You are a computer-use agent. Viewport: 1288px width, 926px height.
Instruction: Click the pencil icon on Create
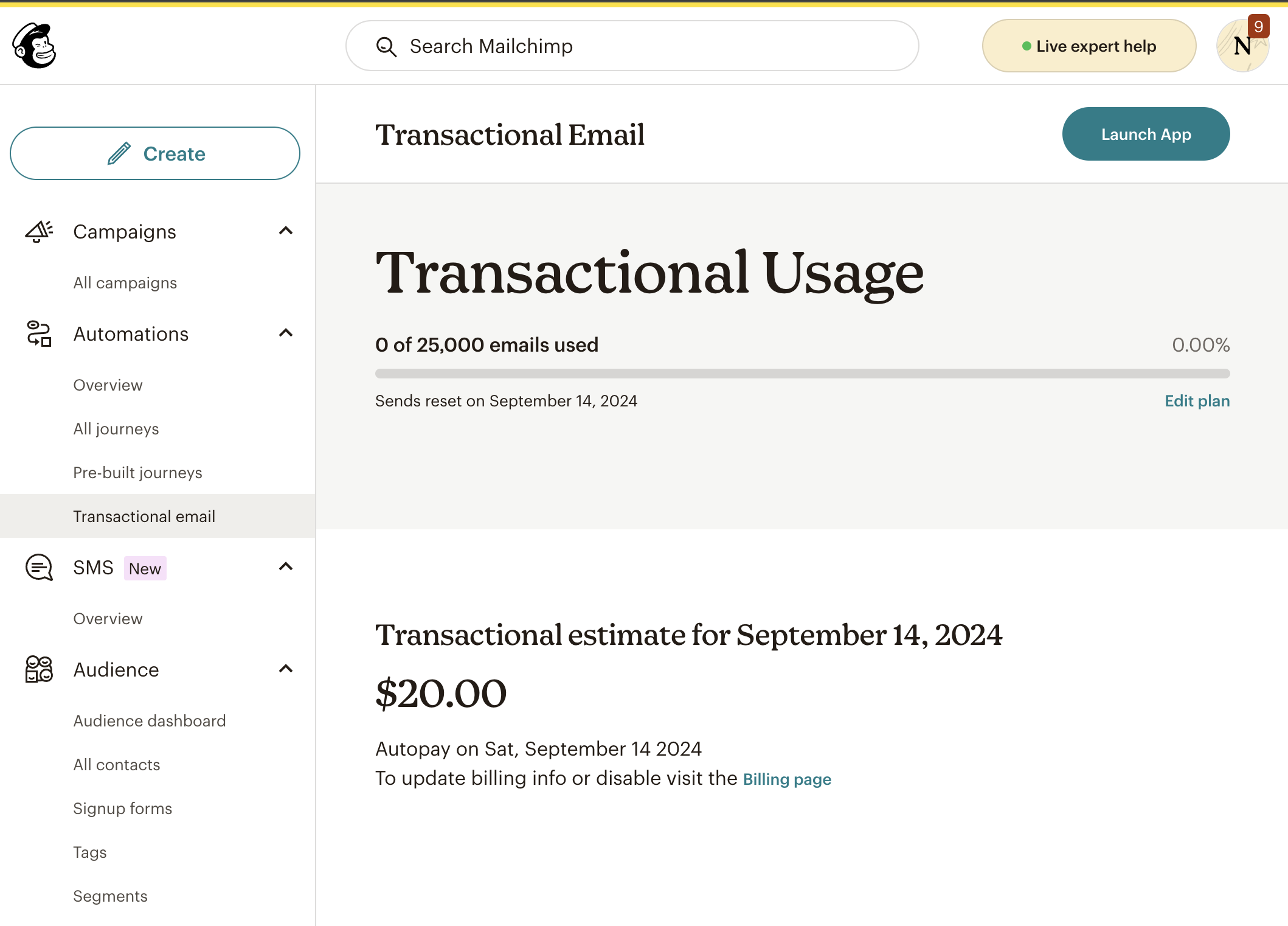click(x=119, y=153)
